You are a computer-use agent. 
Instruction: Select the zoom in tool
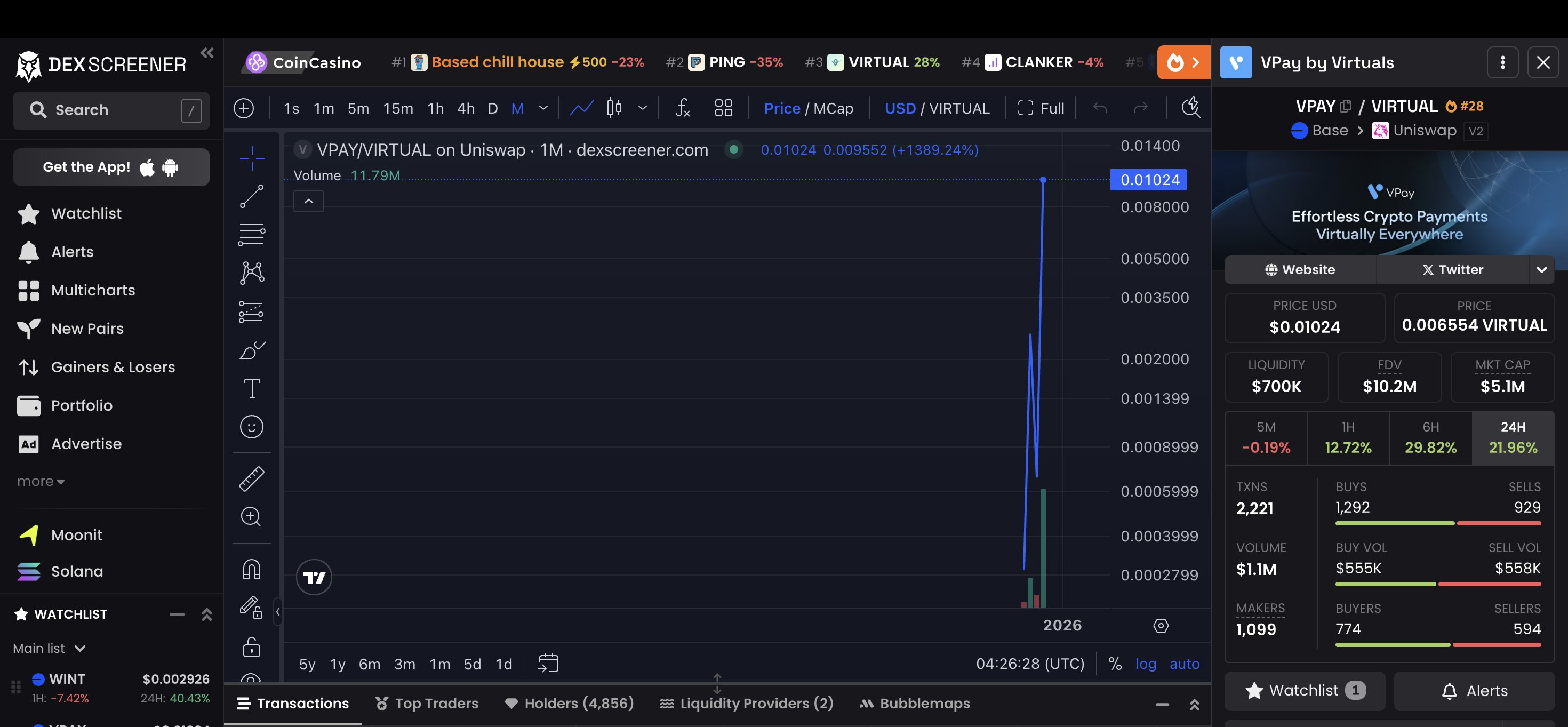pos(251,517)
